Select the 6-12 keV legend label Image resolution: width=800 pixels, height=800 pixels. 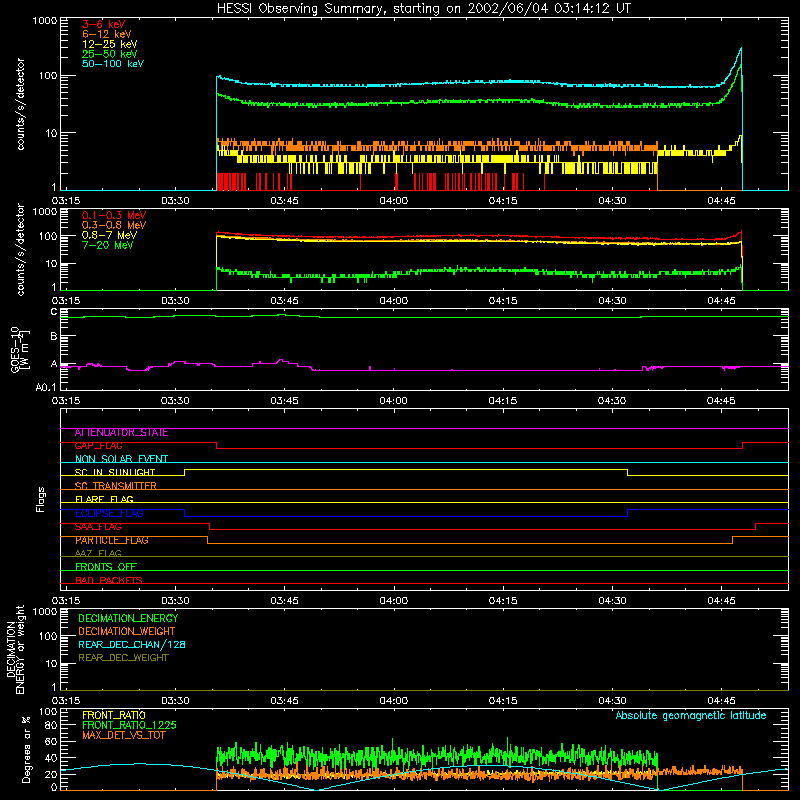(107, 34)
